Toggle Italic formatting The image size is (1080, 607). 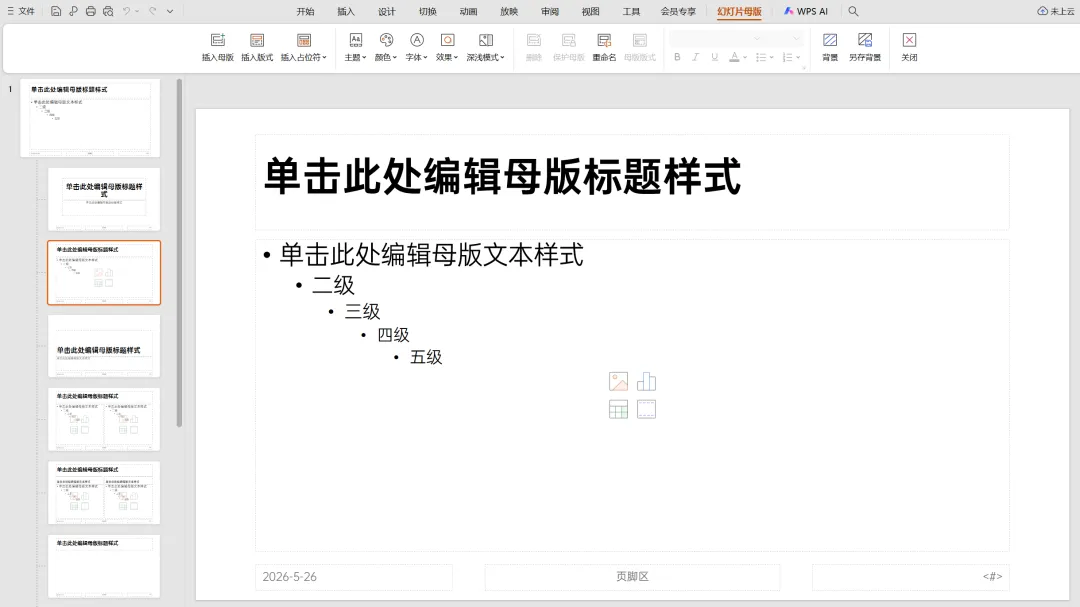[696, 57]
